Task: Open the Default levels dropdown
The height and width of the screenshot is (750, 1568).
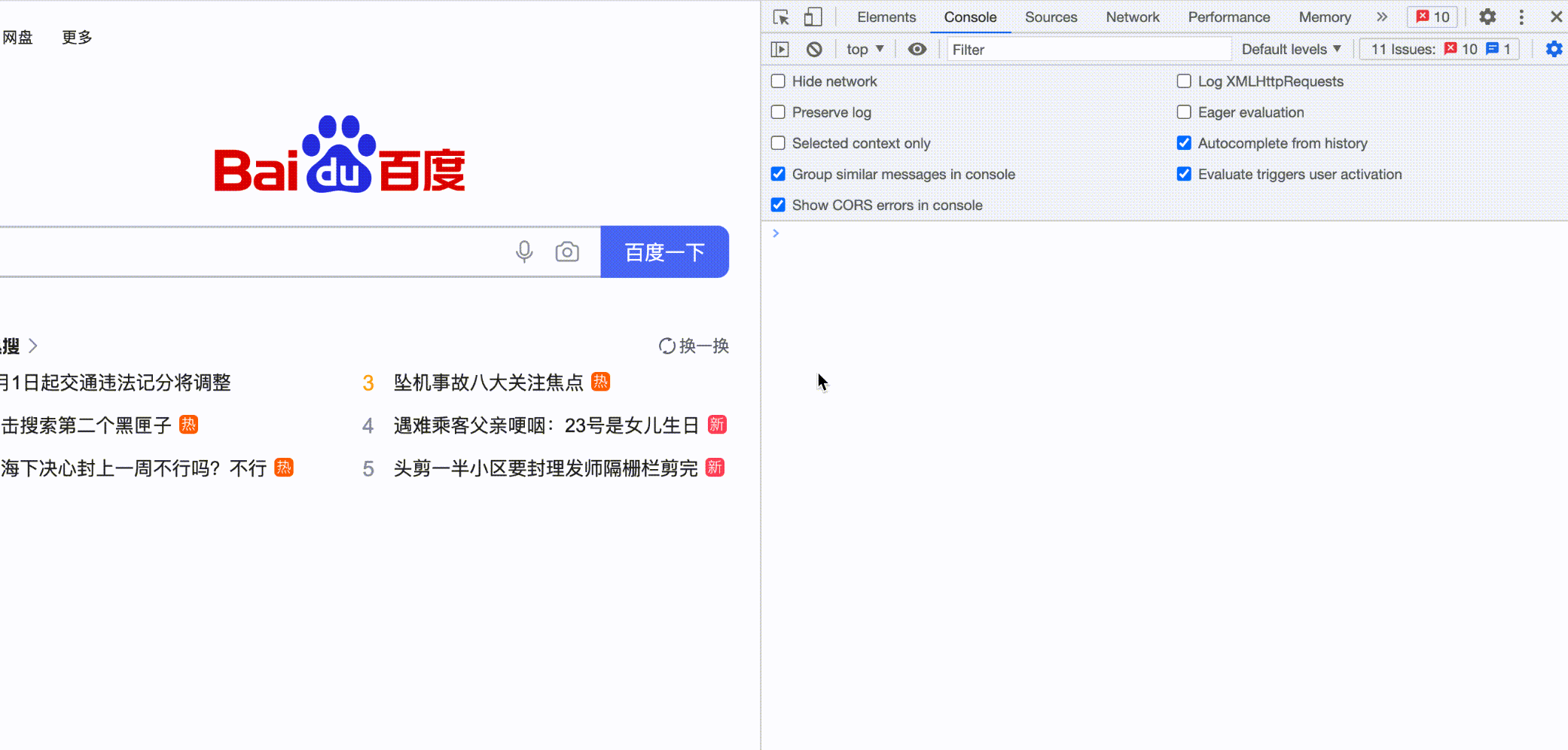Action: (x=1291, y=49)
